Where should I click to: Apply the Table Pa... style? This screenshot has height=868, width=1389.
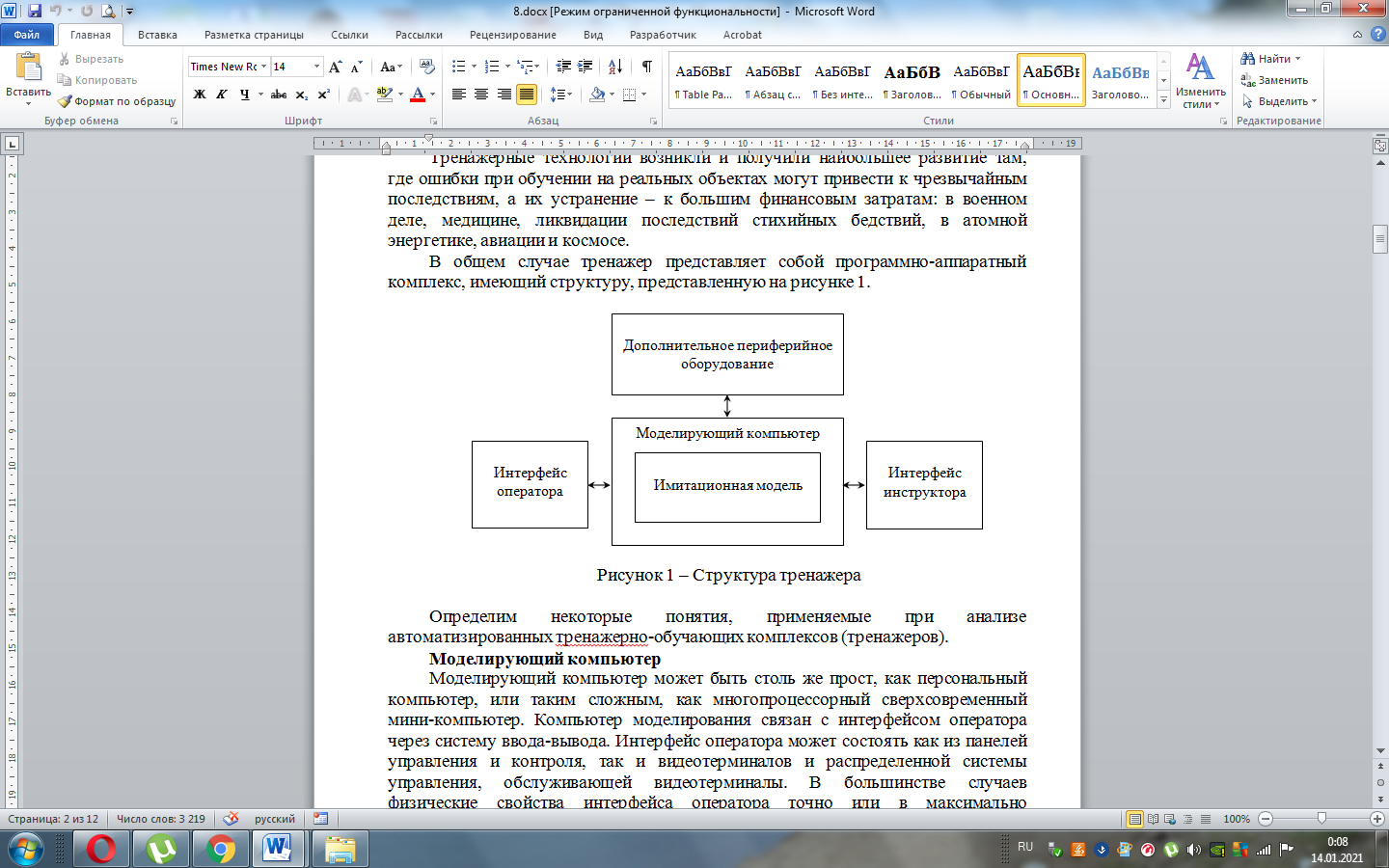(703, 80)
